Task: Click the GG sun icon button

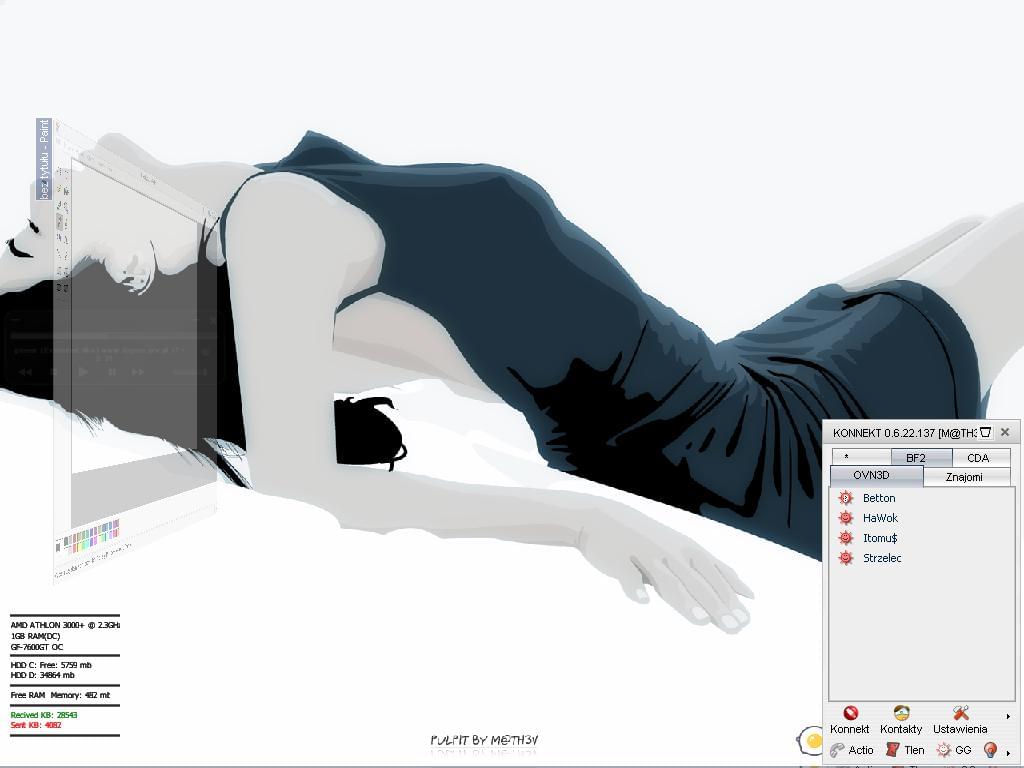Action: coord(954,750)
